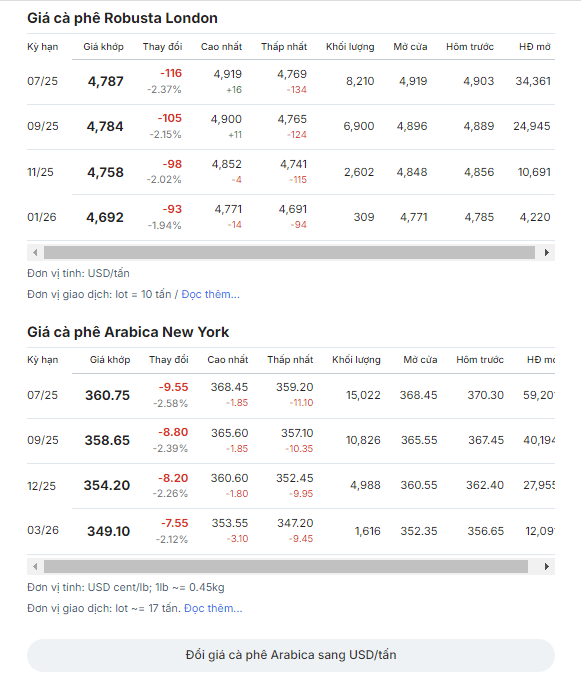Open the Đọc thêm link under Robusta table

pyautogui.click(x=210, y=294)
